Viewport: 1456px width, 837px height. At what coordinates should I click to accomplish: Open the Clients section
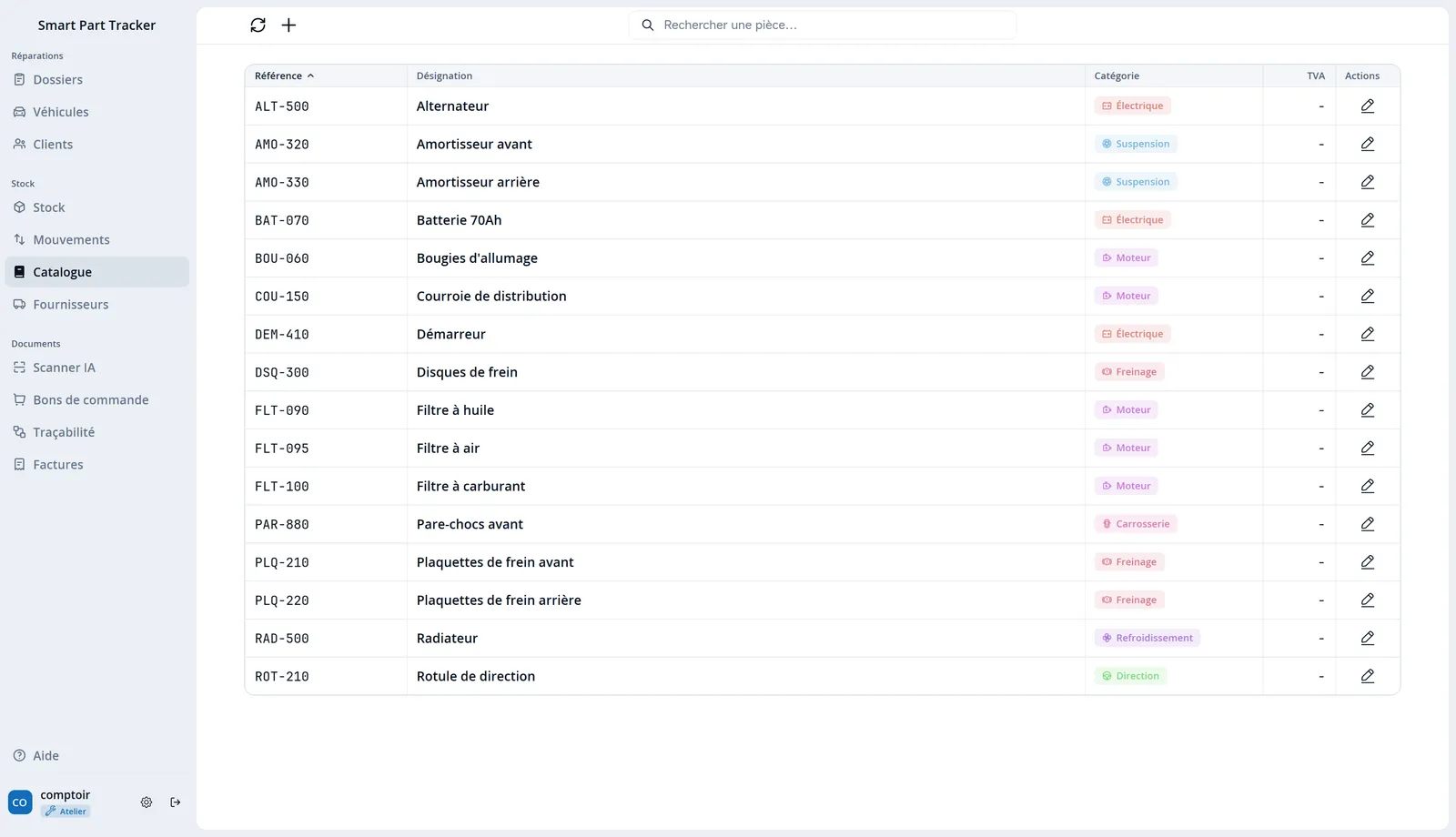(97, 145)
